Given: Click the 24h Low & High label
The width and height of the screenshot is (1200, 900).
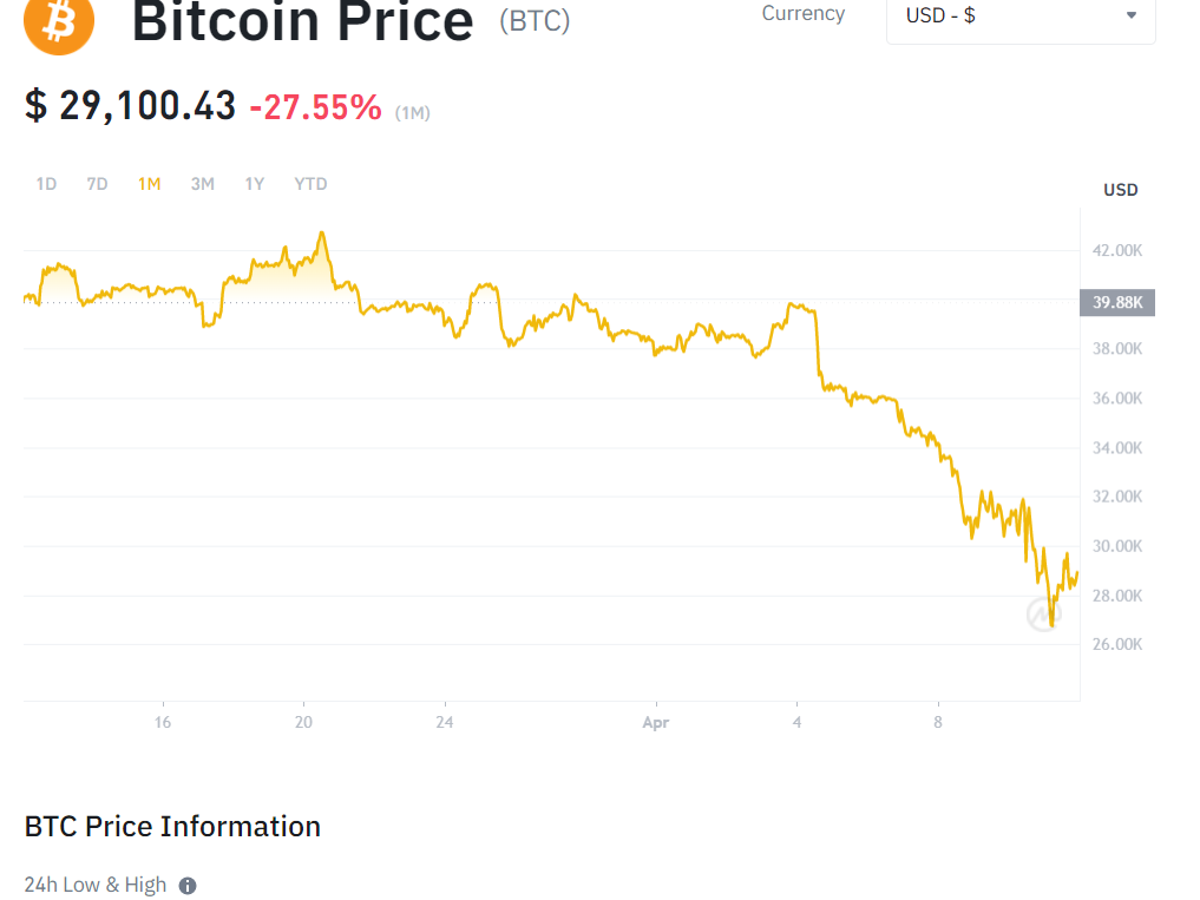Looking at the screenshot, I should click(95, 885).
